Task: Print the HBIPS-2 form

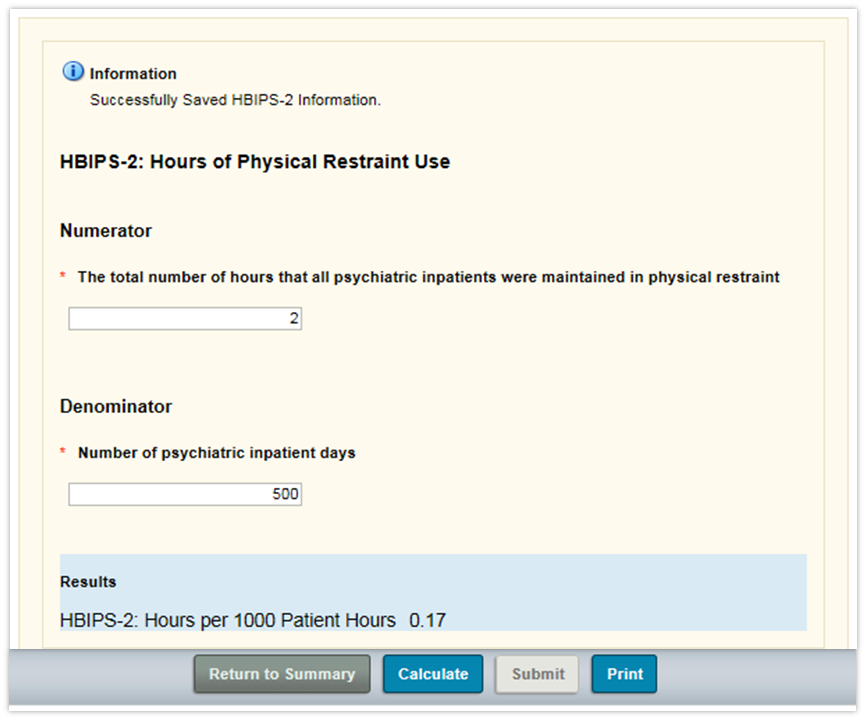Action: [x=624, y=674]
